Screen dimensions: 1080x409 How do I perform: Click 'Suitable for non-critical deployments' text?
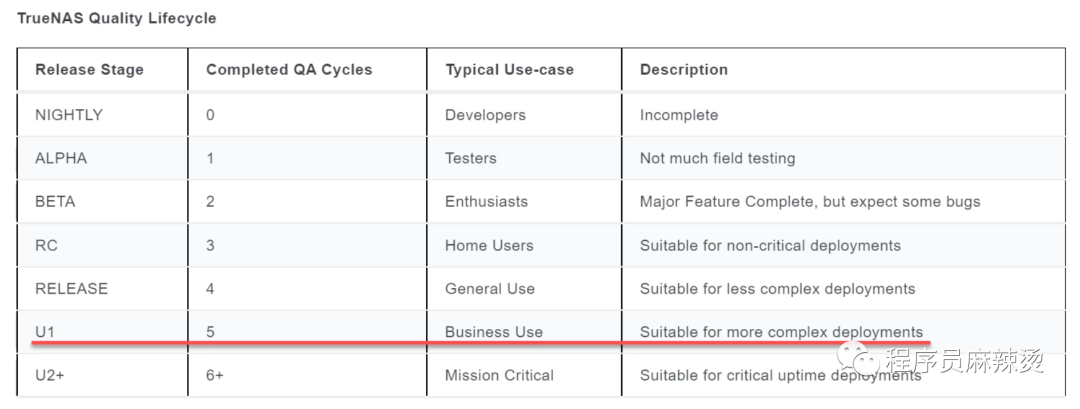click(x=770, y=245)
